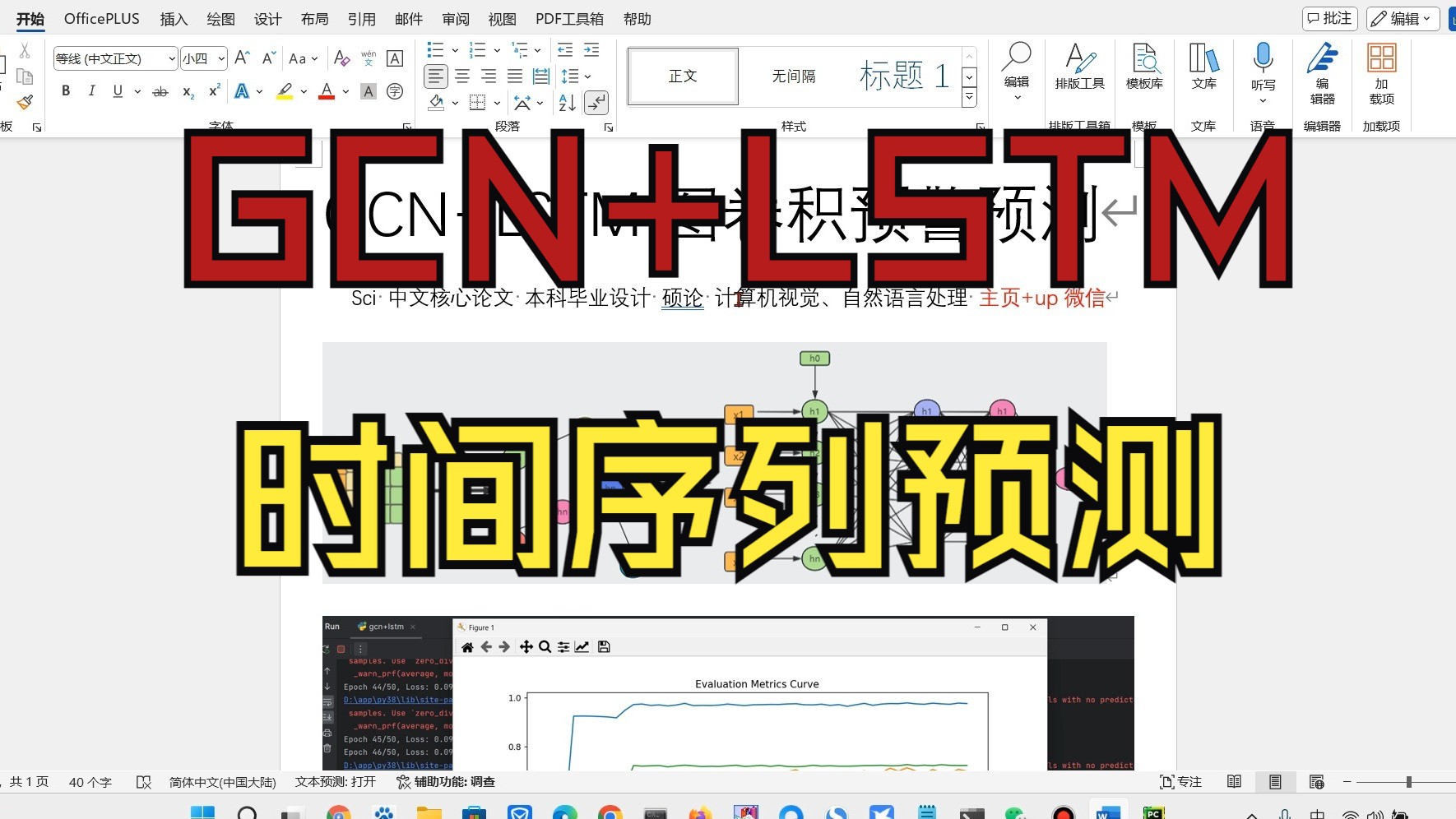Decrease paragraph indent
The width and height of the screenshot is (1456, 819).
[x=565, y=50]
